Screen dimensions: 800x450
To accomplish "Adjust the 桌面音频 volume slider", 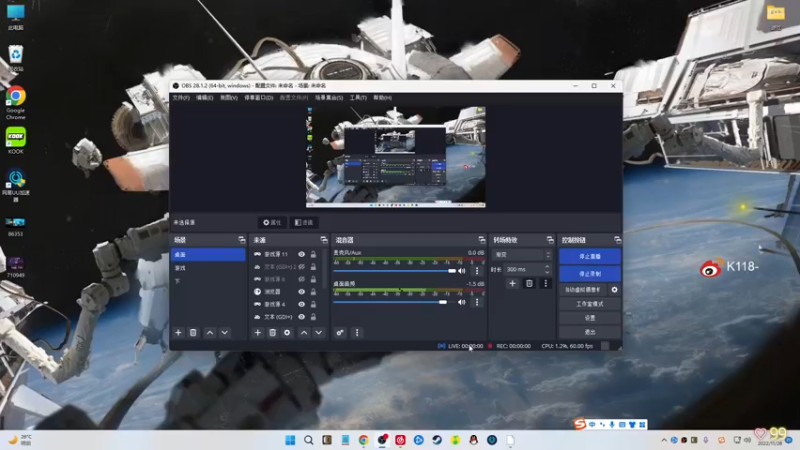I will (395, 302).
